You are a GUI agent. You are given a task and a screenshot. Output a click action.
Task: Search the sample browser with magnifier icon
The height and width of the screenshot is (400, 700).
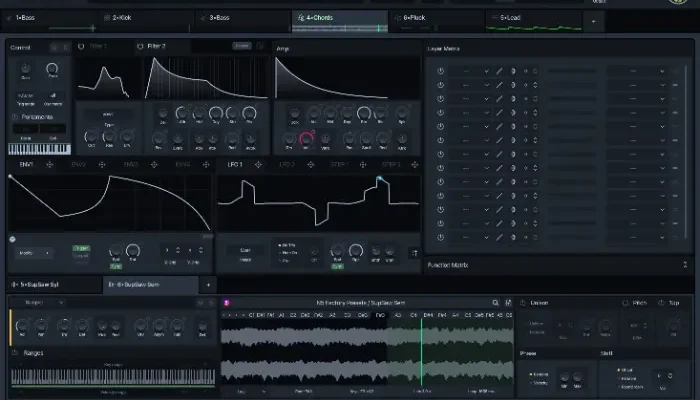495,302
